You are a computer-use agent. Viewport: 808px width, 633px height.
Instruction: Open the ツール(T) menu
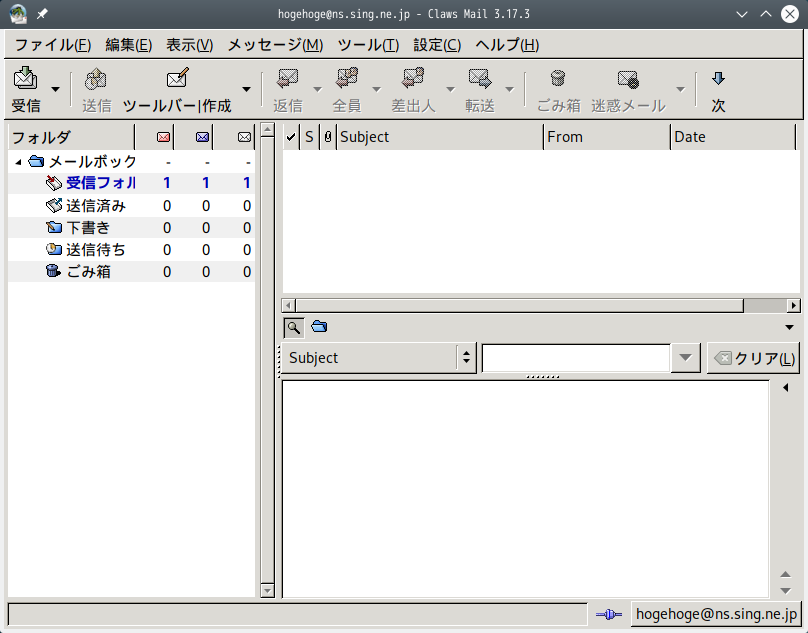click(x=368, y=45)
